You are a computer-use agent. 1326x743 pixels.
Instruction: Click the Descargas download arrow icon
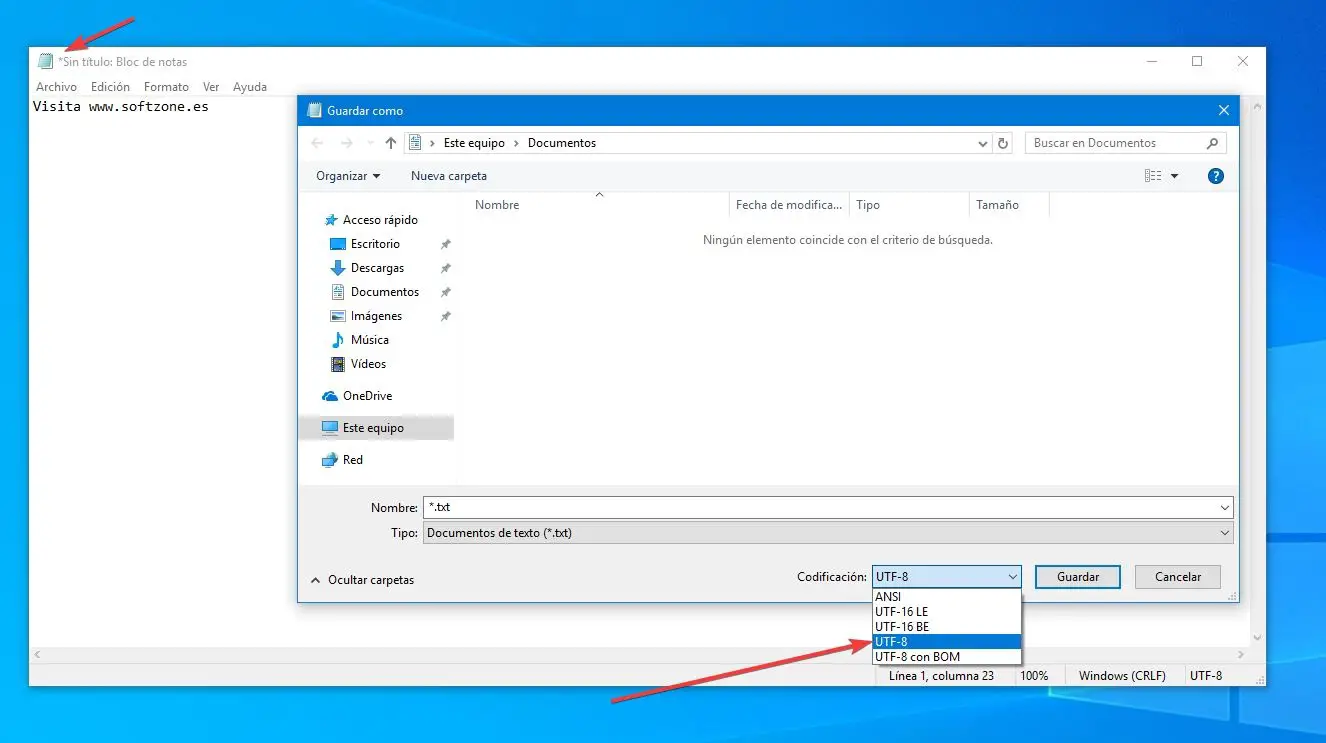pyautogui.click(x=338, y=268)
